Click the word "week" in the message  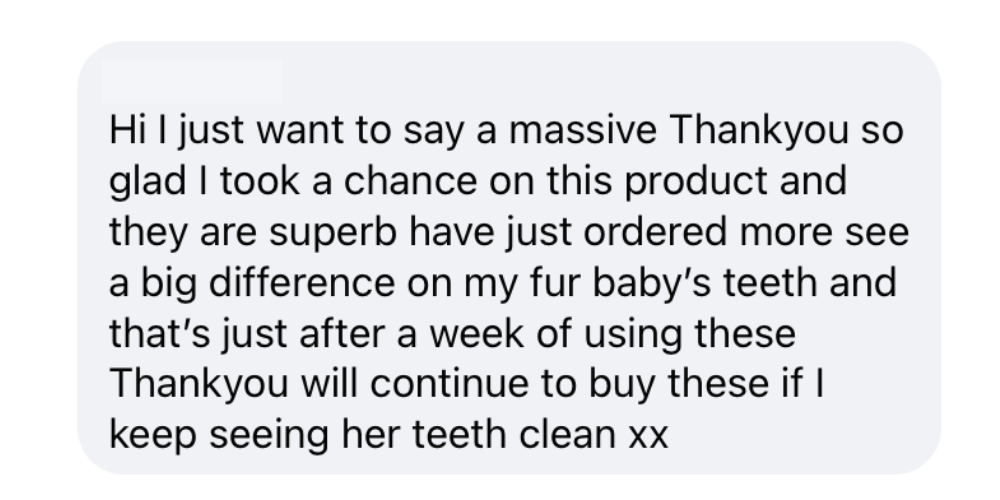[476, 334]
